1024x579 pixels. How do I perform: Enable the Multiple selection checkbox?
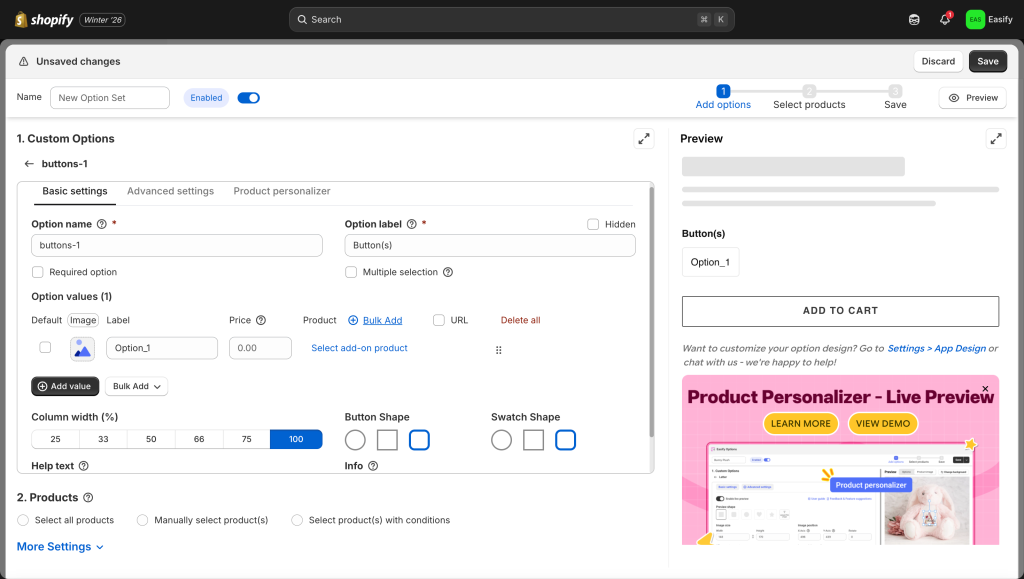point(351,272)
